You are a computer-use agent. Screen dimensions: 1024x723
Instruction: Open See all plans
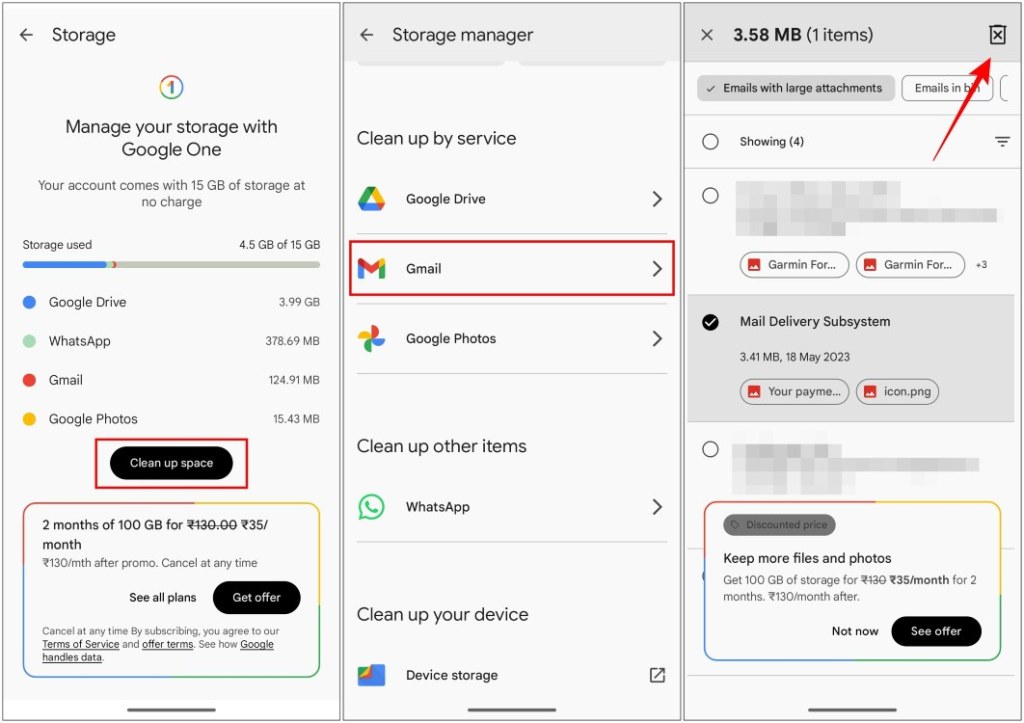[x=163, y=598]
